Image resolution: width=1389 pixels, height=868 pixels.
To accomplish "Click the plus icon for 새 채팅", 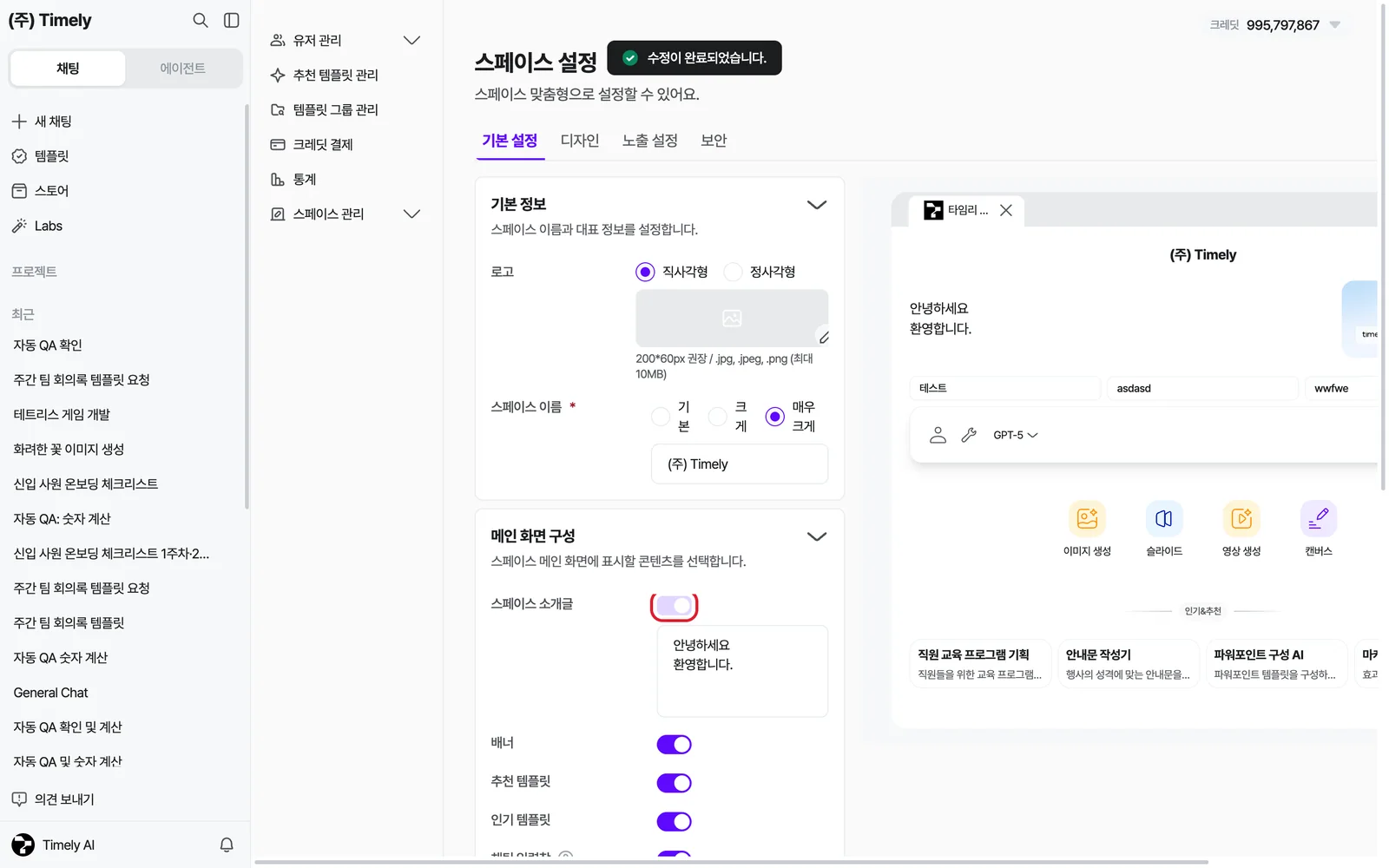I will 19,122.
